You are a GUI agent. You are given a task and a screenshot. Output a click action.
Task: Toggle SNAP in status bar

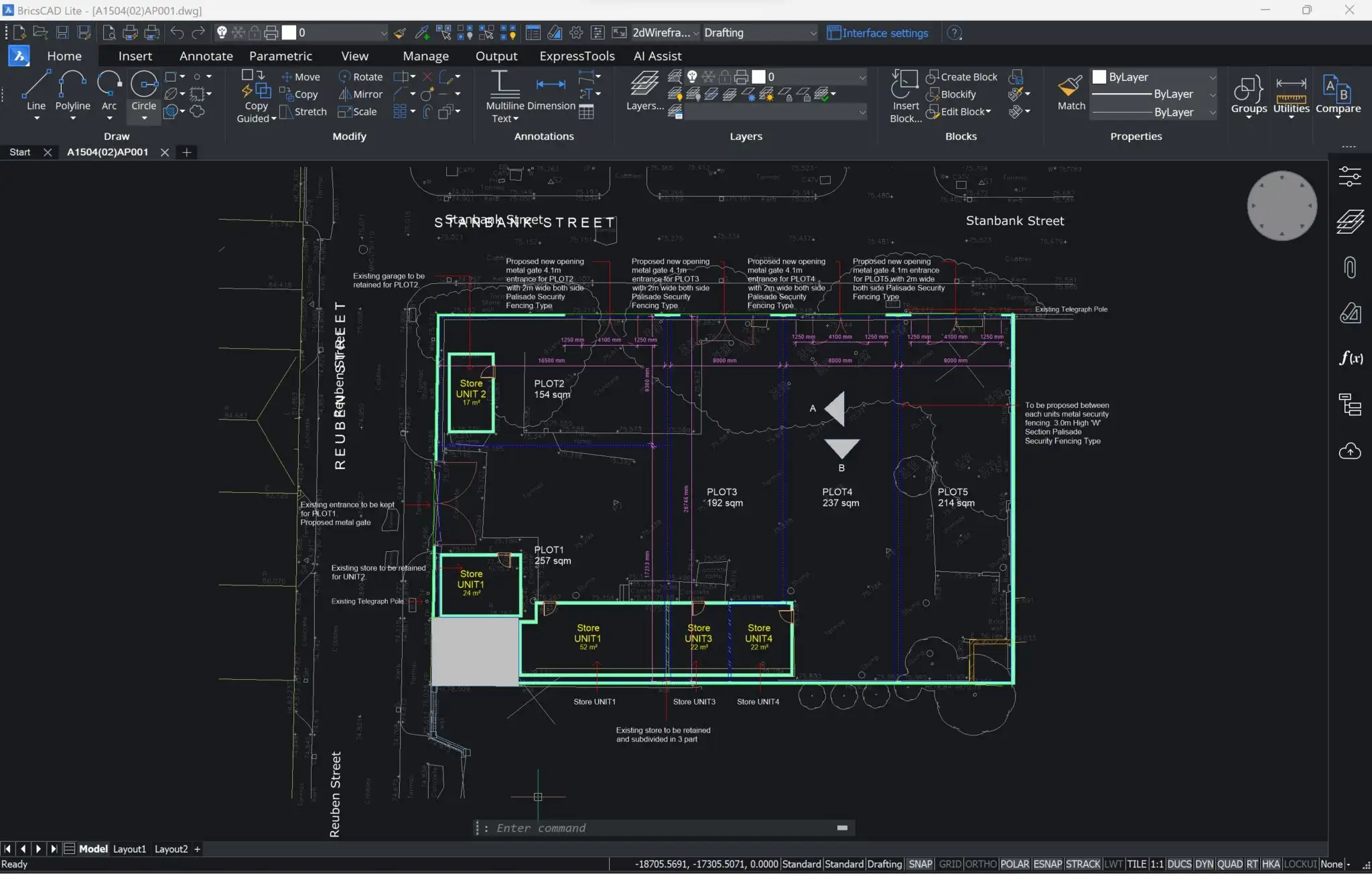coord(920,864)
